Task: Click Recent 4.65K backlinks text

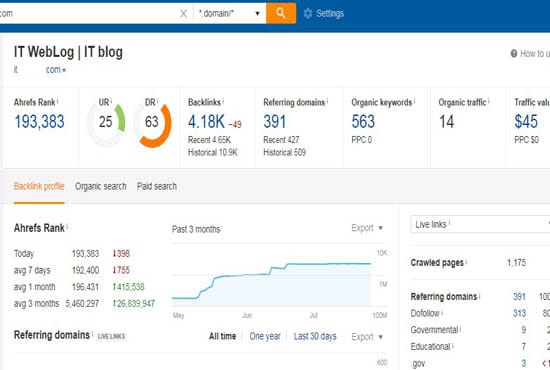Action: point(209,140)
